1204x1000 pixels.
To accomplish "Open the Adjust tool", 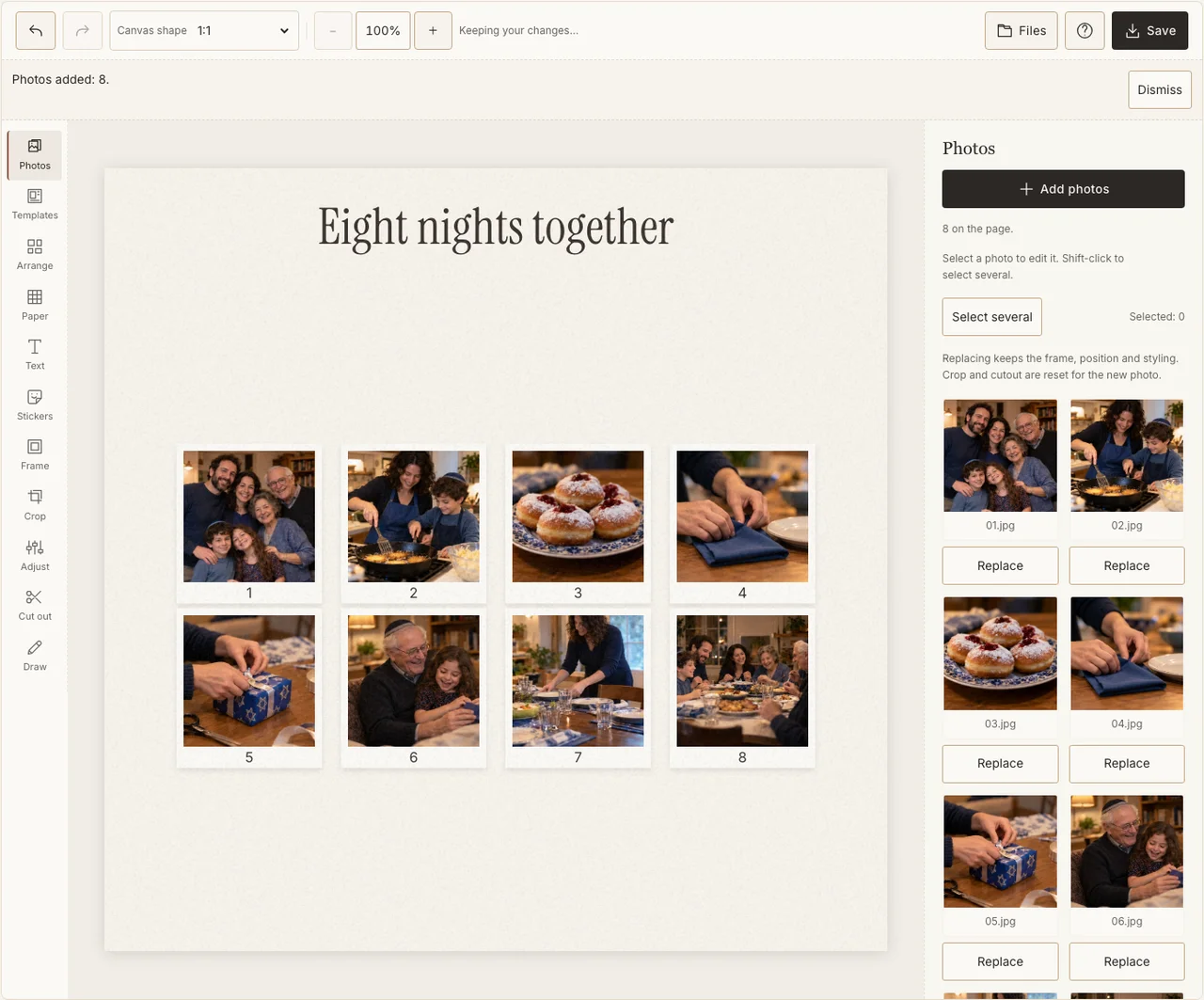I will (x=35, y=556).
